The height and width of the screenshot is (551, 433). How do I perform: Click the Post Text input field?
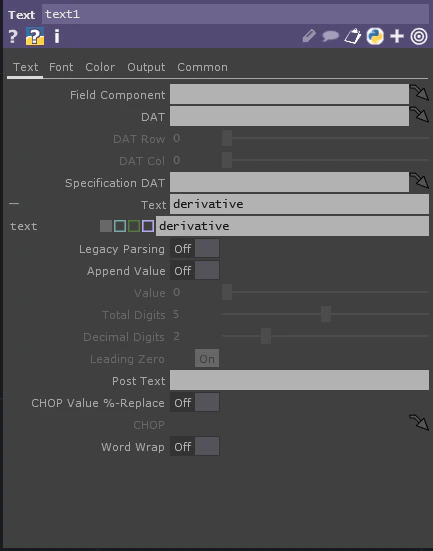point(299,380)
